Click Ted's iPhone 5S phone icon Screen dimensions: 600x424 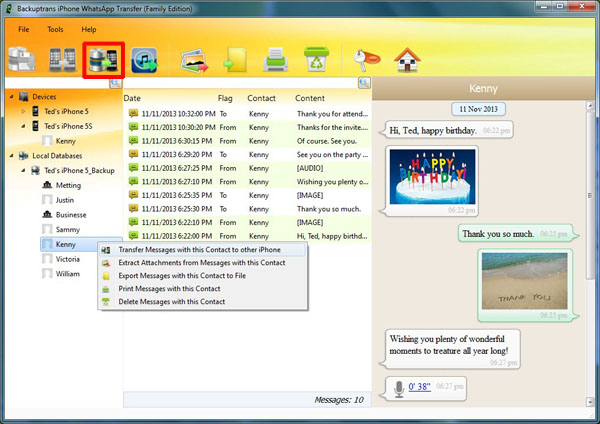[x=35, y=126]
